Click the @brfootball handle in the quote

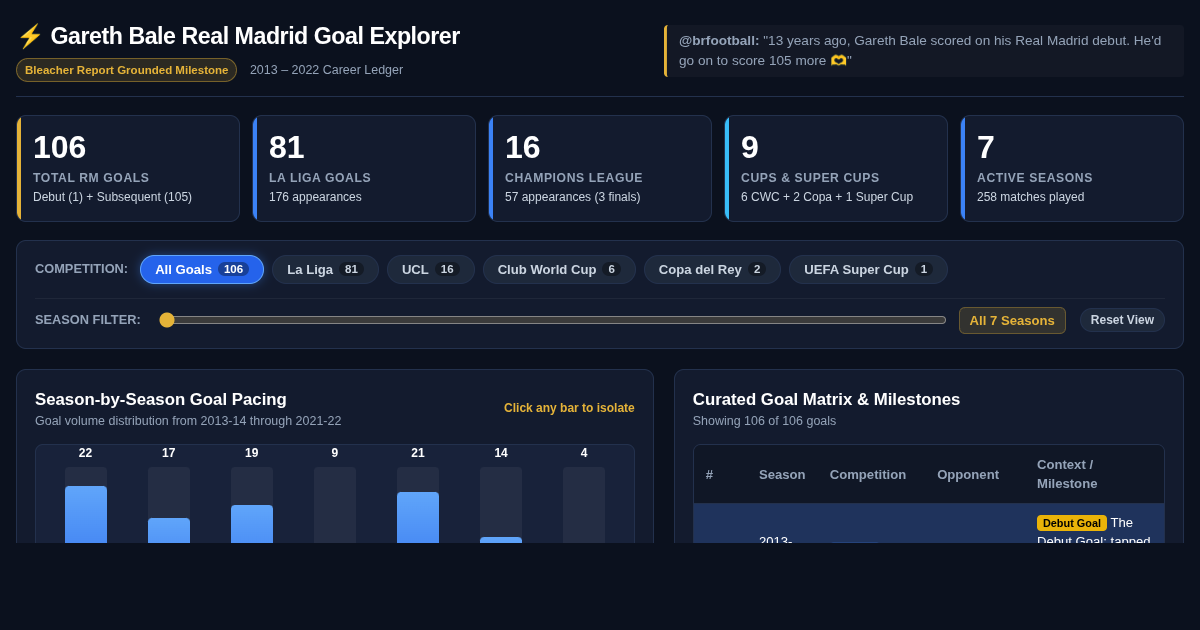[719, 41]
